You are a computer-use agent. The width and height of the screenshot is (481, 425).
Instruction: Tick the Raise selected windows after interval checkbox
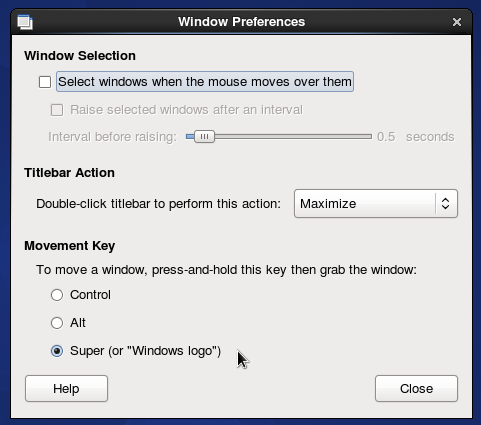pos(57,110)
